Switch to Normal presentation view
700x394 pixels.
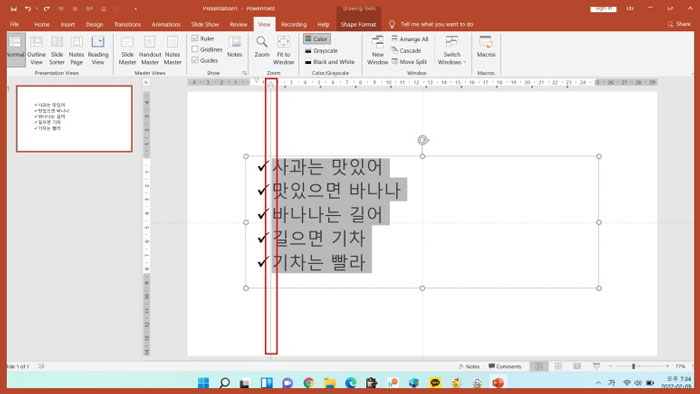pos(16,50)
